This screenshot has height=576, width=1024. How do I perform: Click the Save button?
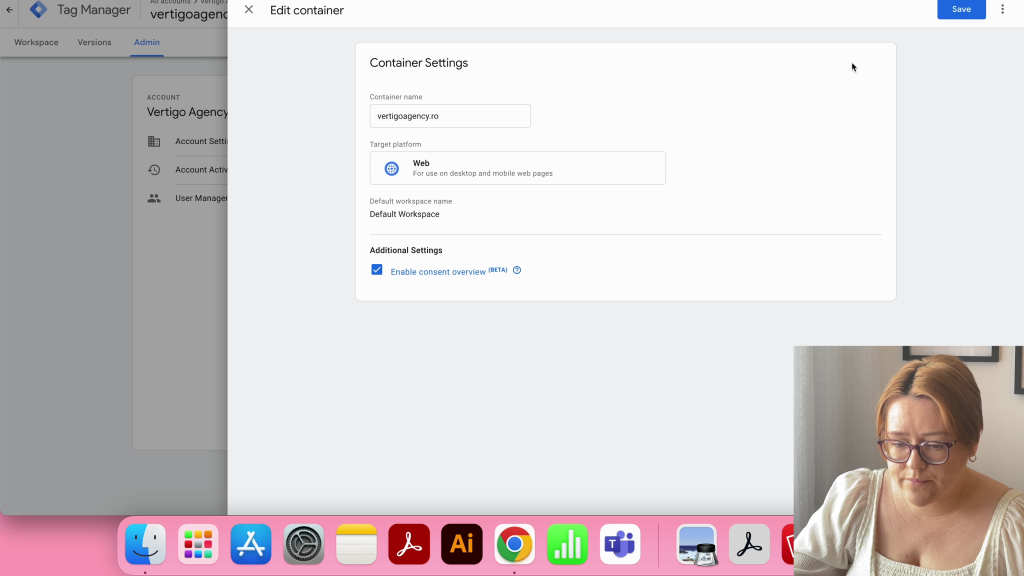click(x=960, y=9)
